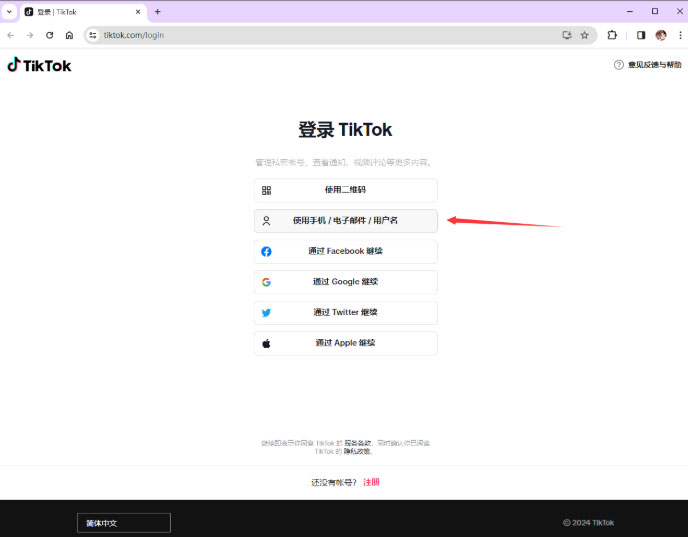Click the person icon on phone/email option
Viewport: 688px width, 537px height.
tap(266, 221)
